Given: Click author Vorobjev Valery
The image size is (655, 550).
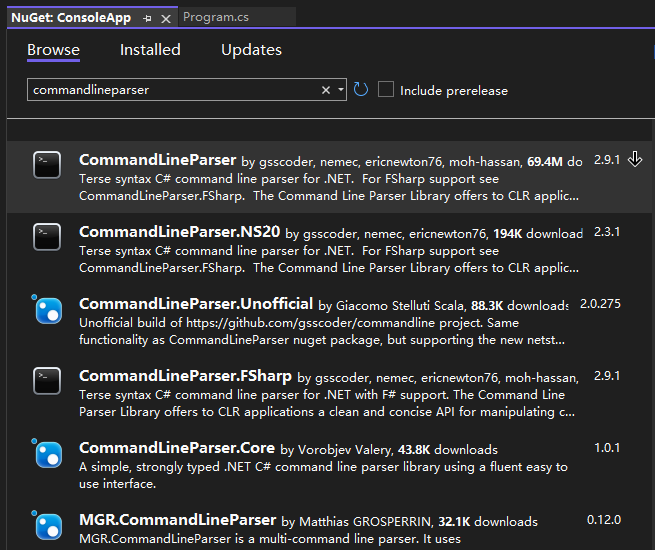Looking at the screenshot, I should 345,450.
